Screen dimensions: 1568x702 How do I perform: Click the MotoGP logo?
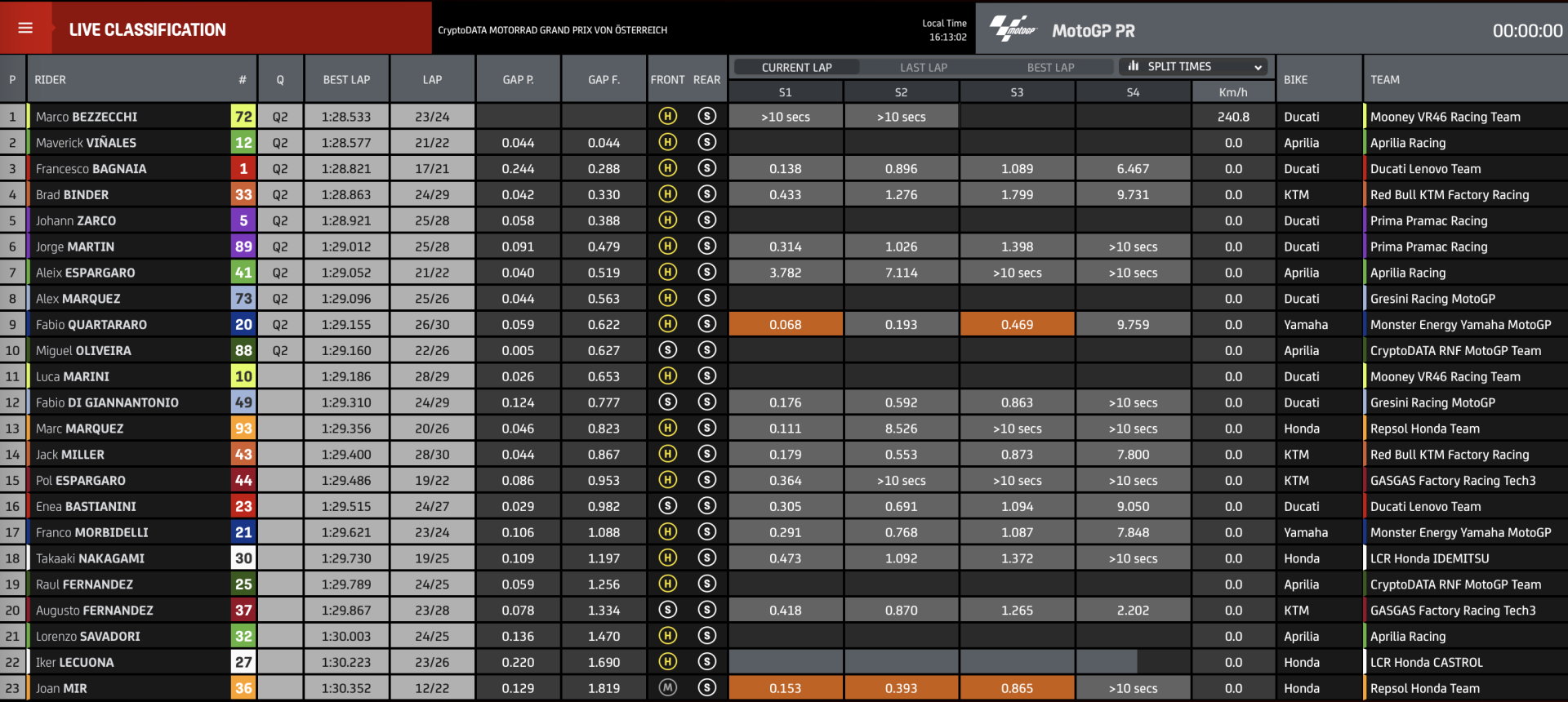click(x=1013, y=29)
